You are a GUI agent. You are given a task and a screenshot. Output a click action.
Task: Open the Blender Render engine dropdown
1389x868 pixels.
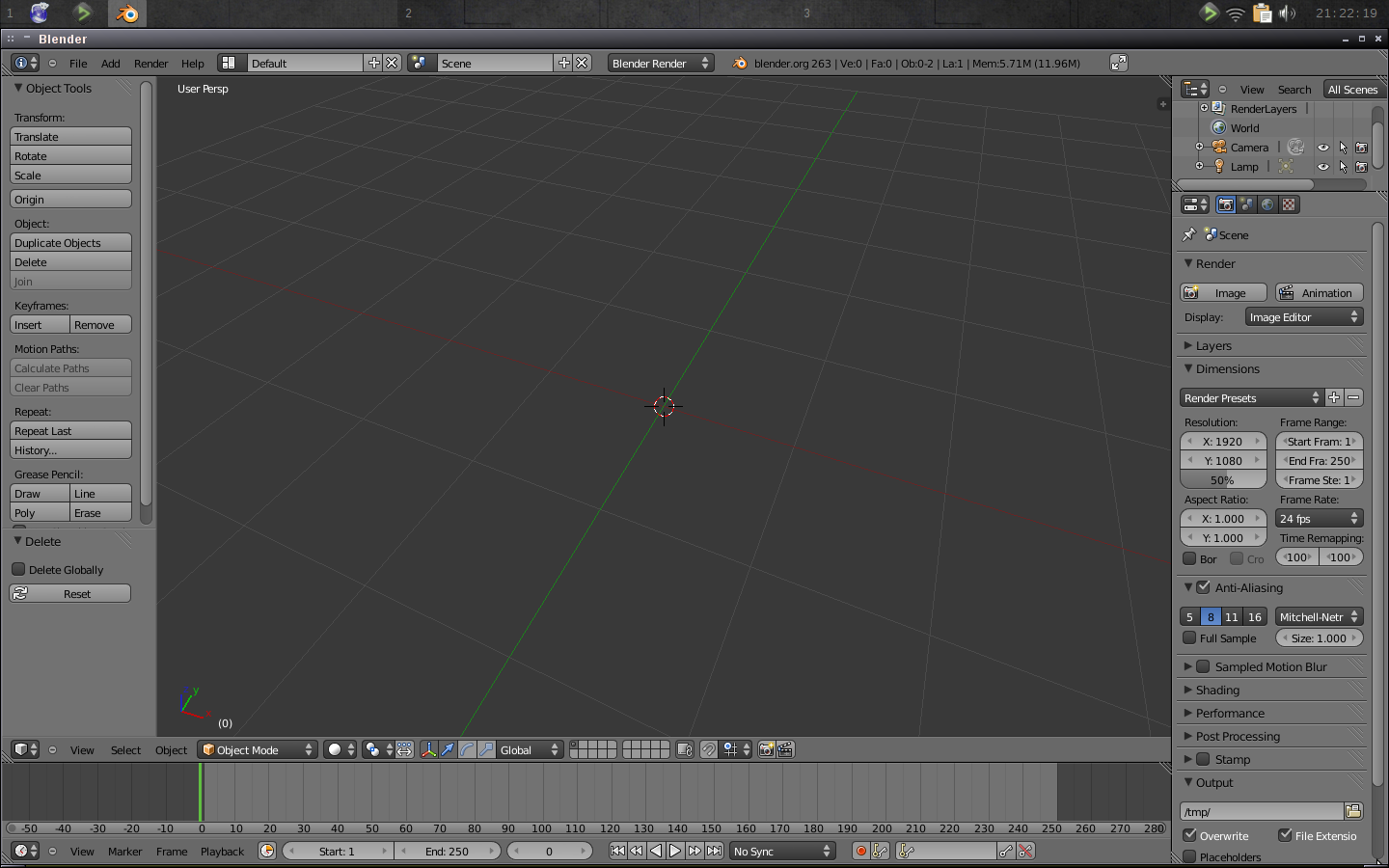[660, 62]
